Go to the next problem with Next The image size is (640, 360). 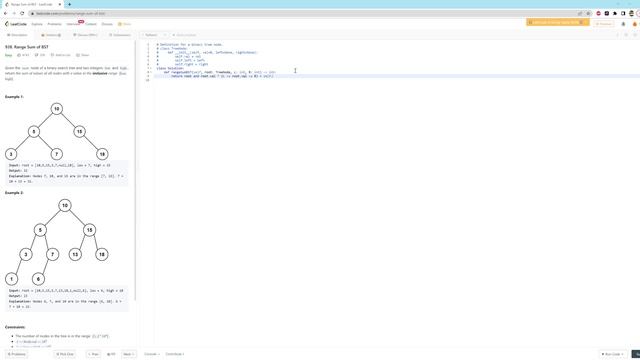129,354
